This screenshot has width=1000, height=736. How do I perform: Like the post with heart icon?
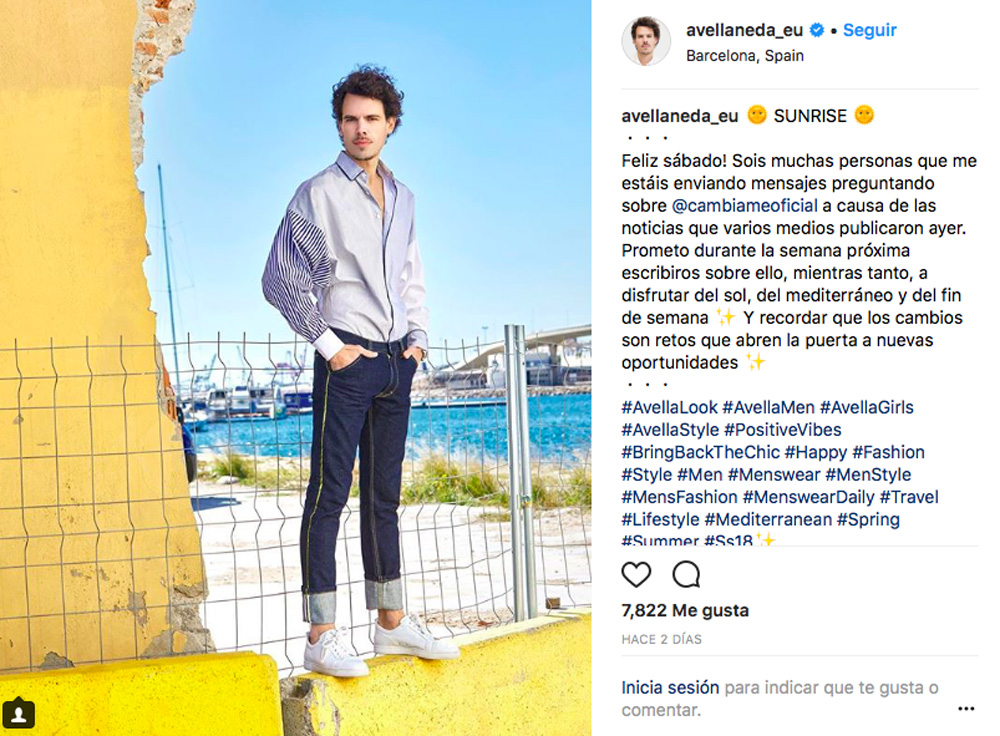pos(636,575)
